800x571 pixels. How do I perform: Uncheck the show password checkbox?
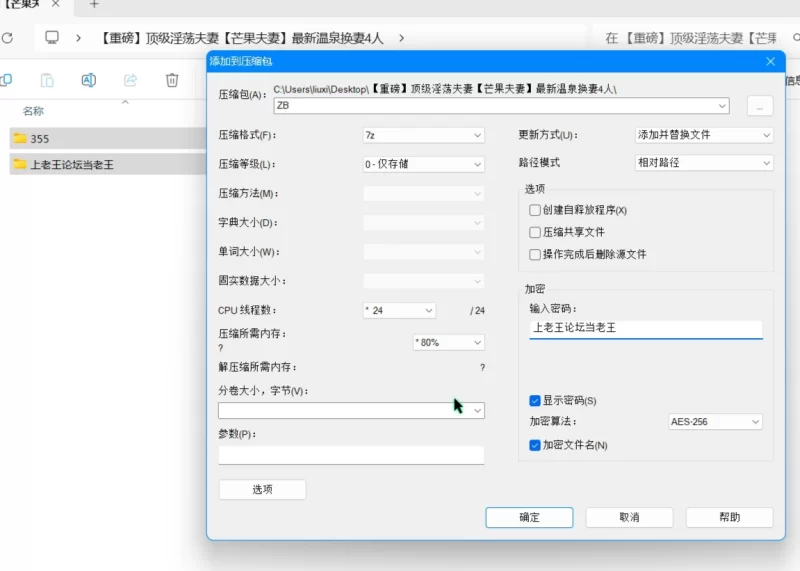click(x=535, y=401)
